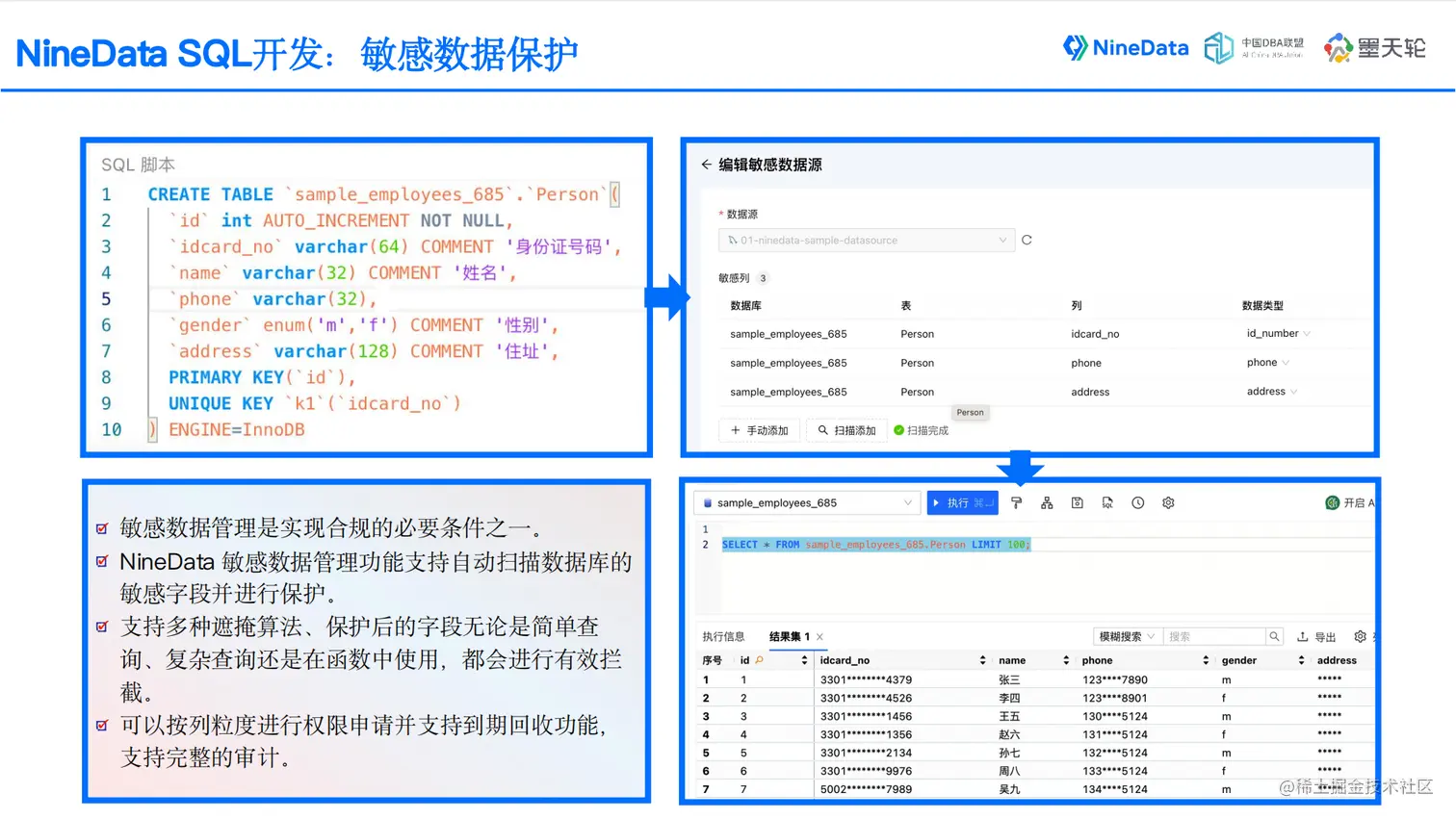Click the 敏感列 count badge 3
This screenshot has width=1456, height=819.
point(763,278)
